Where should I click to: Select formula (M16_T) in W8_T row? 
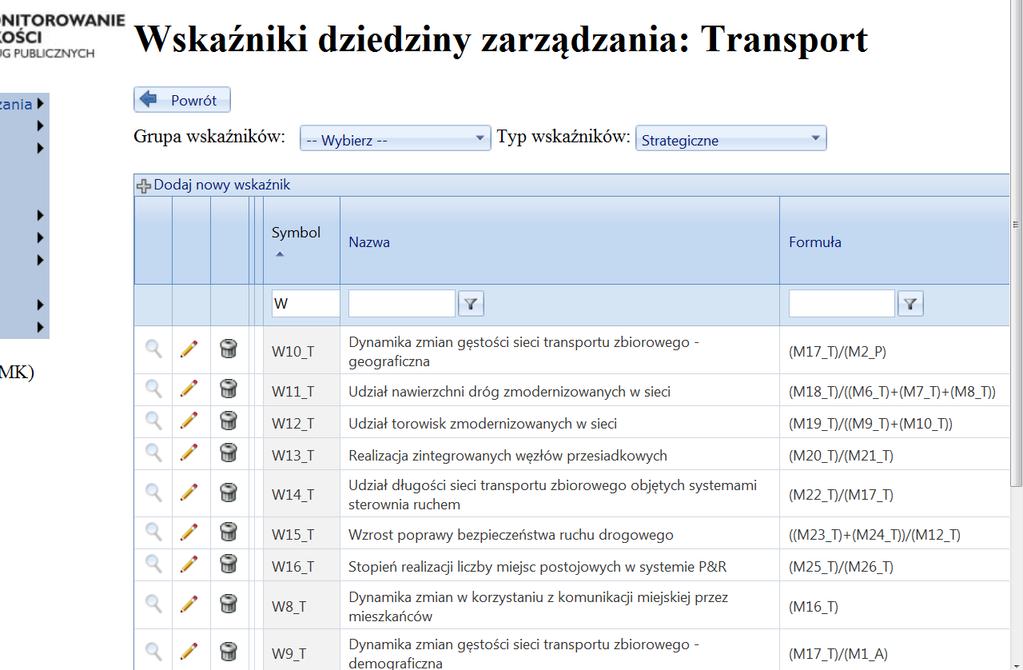(814, 607)
